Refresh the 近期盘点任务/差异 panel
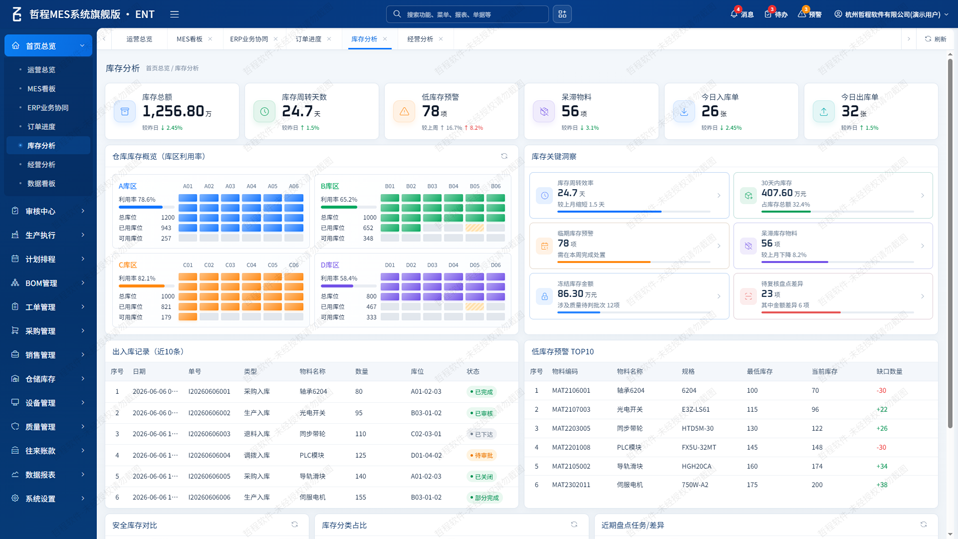This screenshot has height=539, width=958. (923, 524)
